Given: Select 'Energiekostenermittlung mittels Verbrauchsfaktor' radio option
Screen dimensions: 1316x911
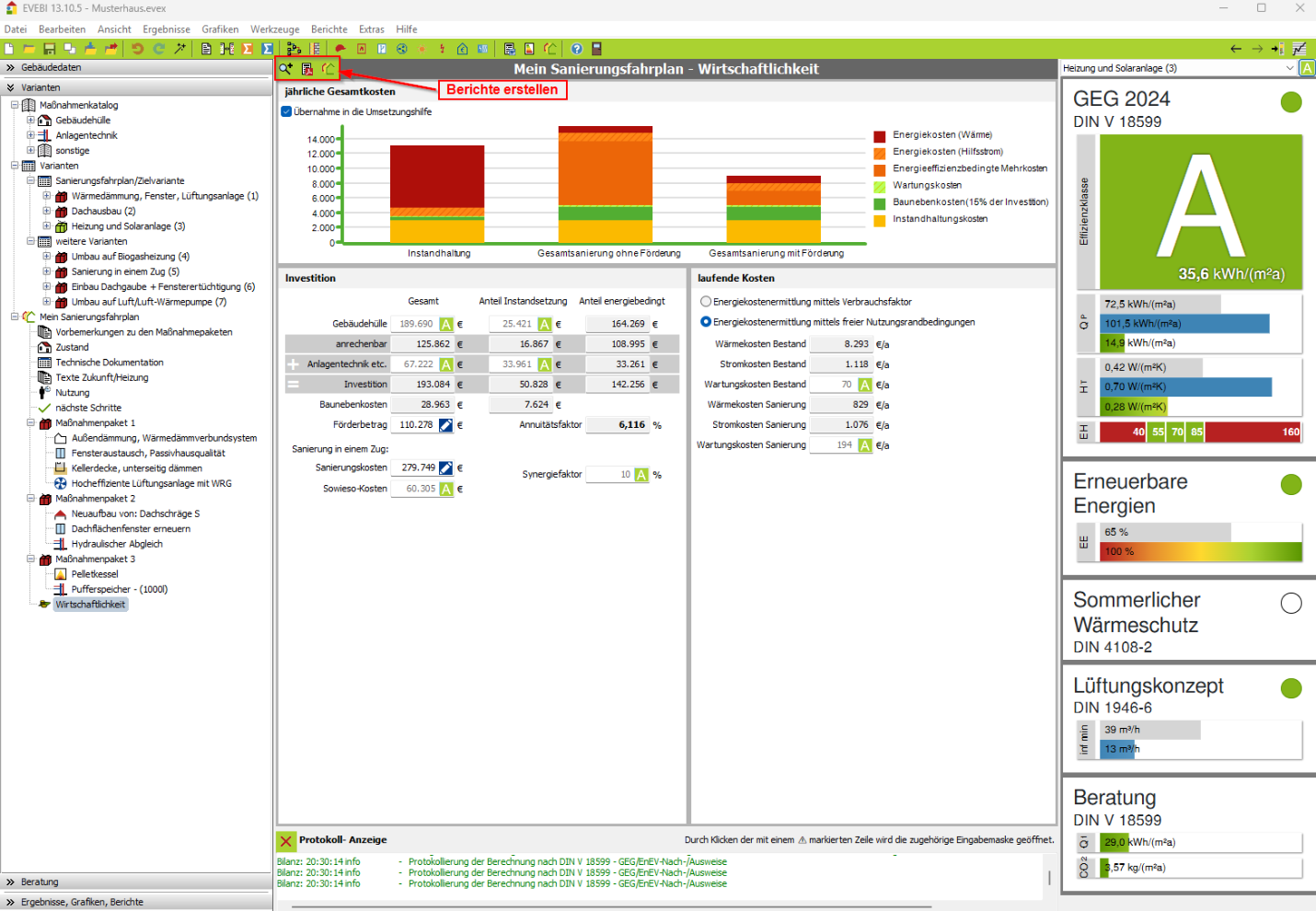Looking at the screenshot, I should tap(706, 302).
